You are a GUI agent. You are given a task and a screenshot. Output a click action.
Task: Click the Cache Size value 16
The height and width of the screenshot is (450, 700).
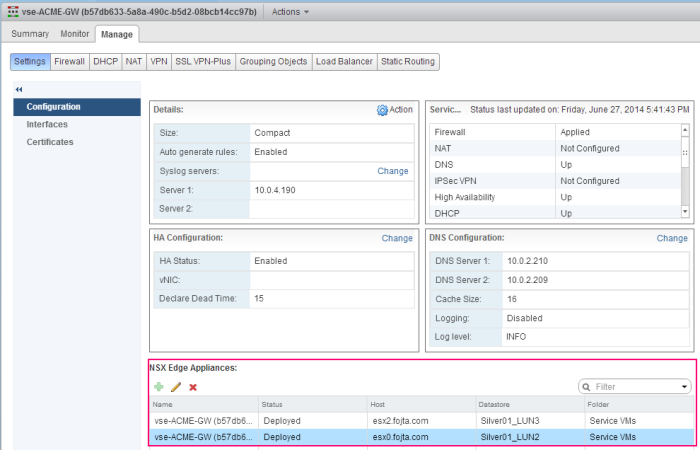[512, 300]
